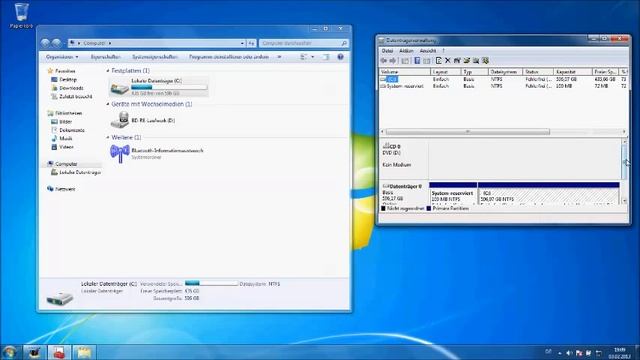Click the volume icon in system tray
This screenshot has height=360, width=640.
[569, 353]
